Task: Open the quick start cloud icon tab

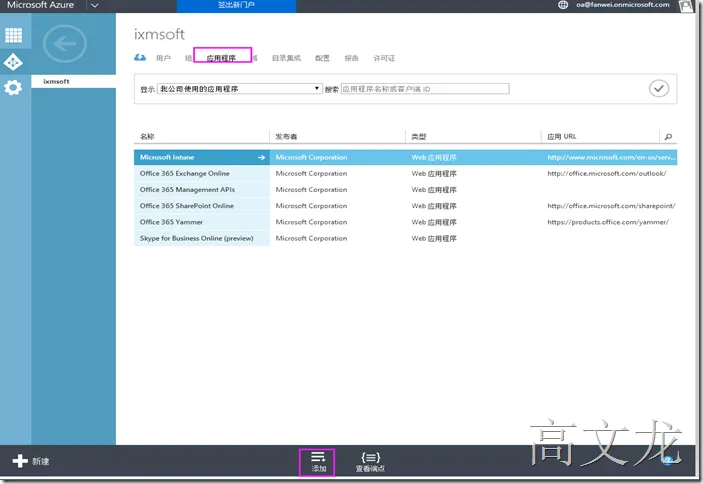Action: 140,57
